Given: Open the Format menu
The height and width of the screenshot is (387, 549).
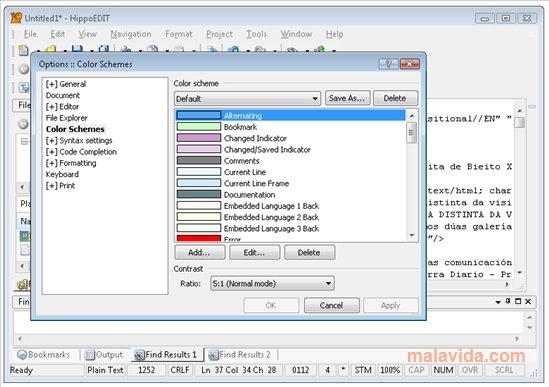Looking at the screenshot, I should coord(179,34).
